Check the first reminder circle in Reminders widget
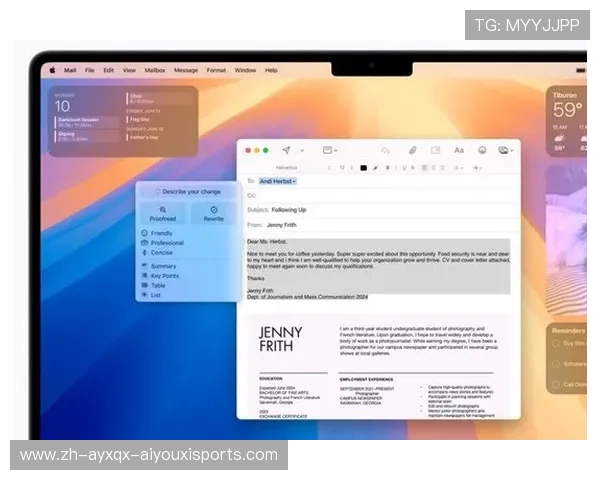This screenshot has height=480, width=600. [556, 343]
